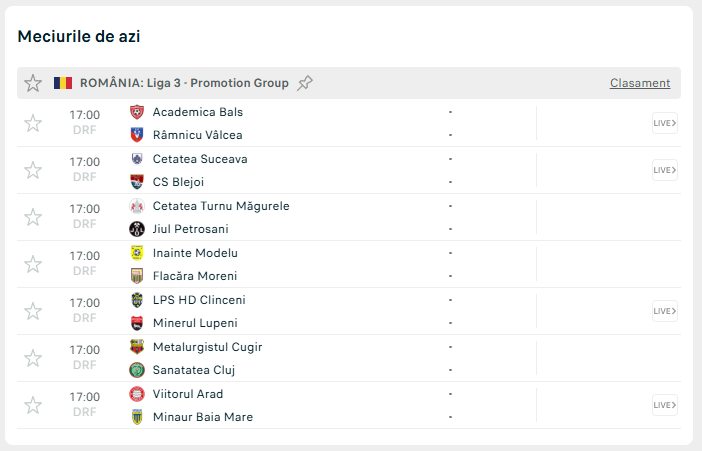Star the Viitorul Arad match
Image resolution: width=702 pixels, height=451 pixels.
[x=33, y=405]
